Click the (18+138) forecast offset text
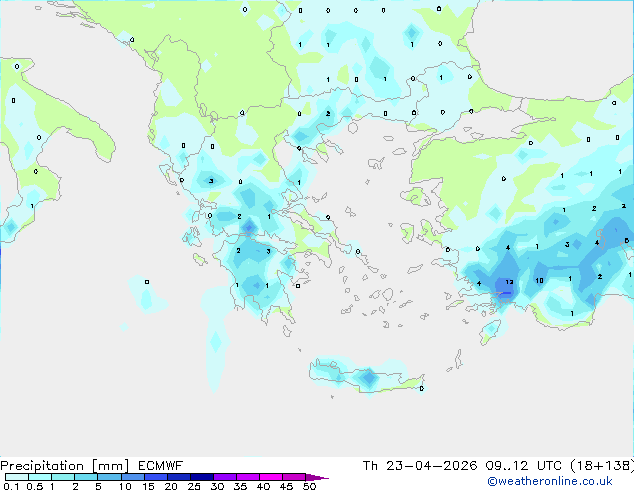The image size is (634, 490). click(602, 466)
